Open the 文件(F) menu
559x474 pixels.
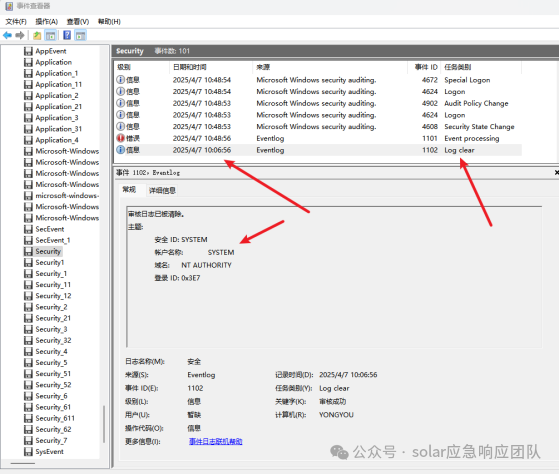click(x=16, y=22)
